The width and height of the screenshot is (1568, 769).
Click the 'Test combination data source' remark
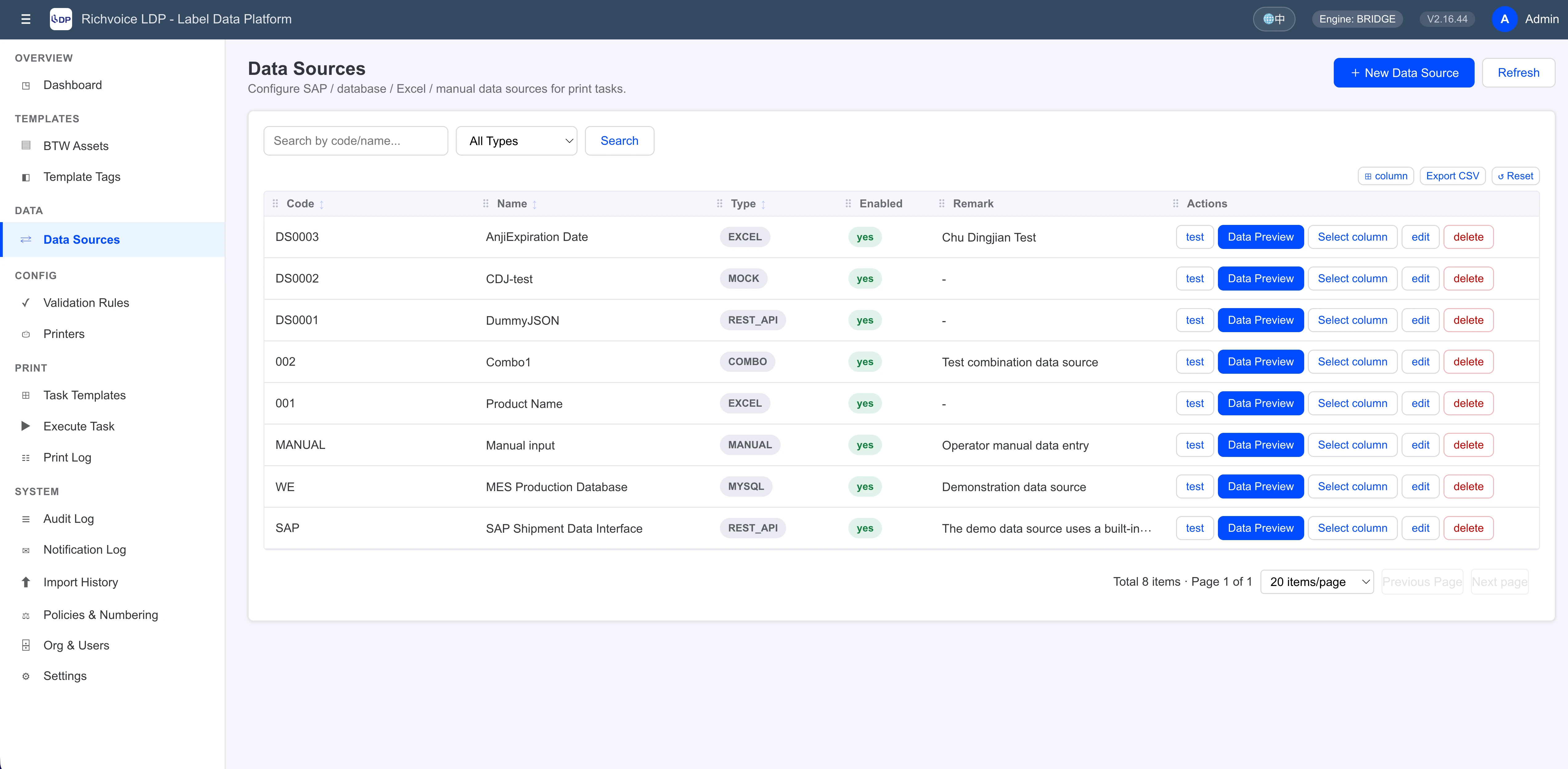(1019, 362)
